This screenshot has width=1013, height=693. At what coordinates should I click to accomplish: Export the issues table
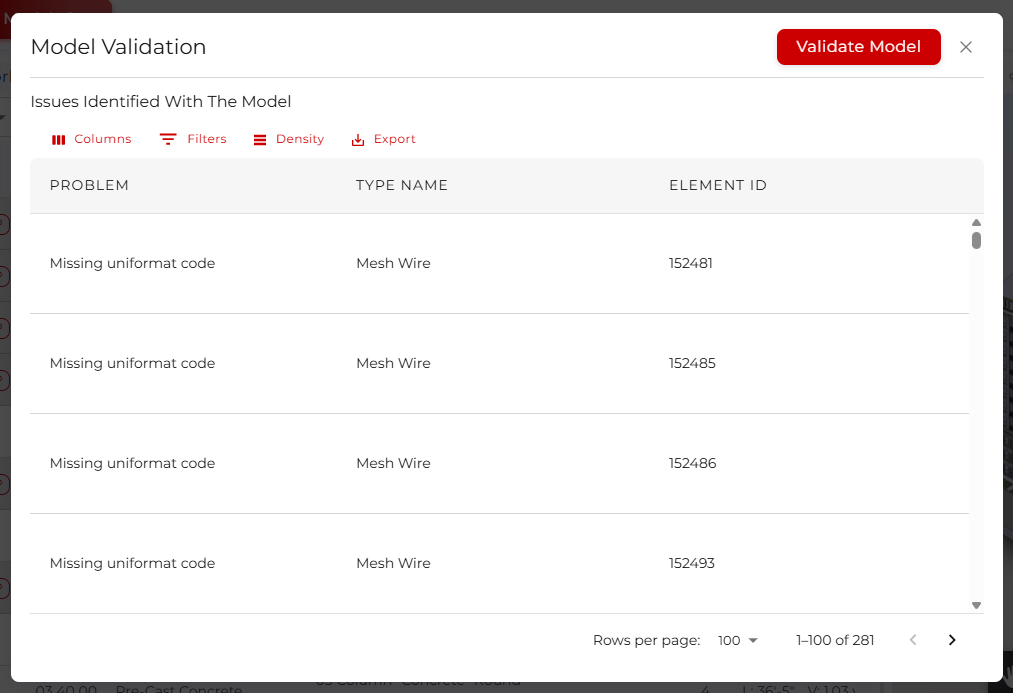point(383,139)
